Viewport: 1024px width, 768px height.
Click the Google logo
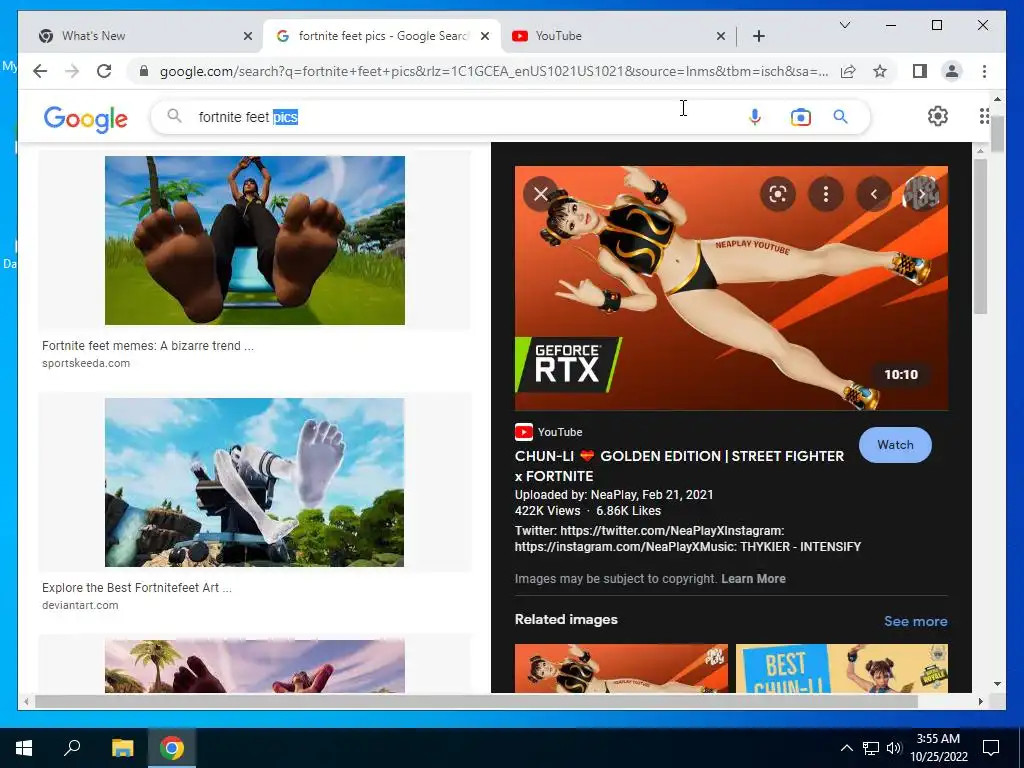86,119
